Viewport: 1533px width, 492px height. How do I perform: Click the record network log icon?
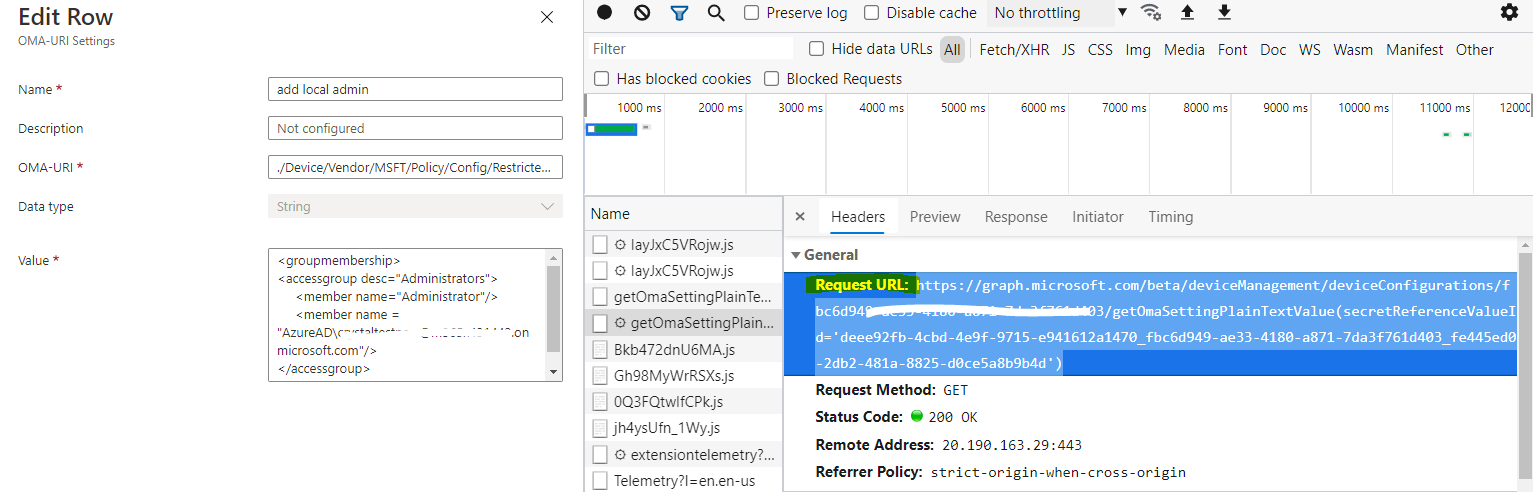604,12
